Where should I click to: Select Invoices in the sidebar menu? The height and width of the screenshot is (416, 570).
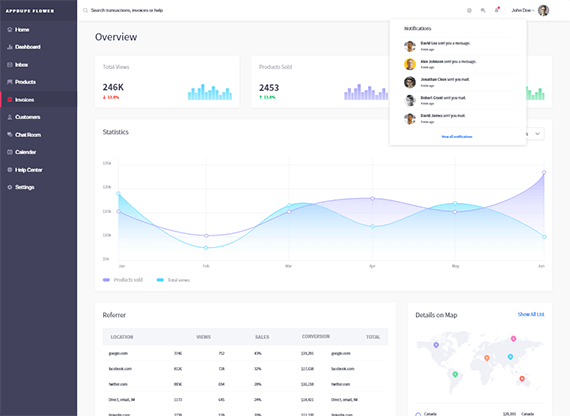39,100
